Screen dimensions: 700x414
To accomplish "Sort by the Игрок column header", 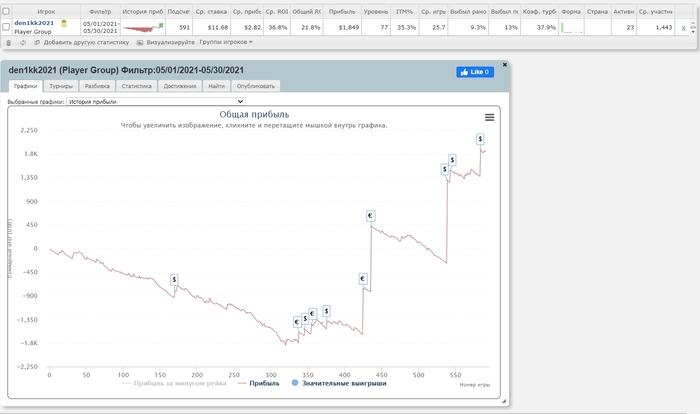I will (46, 12).
